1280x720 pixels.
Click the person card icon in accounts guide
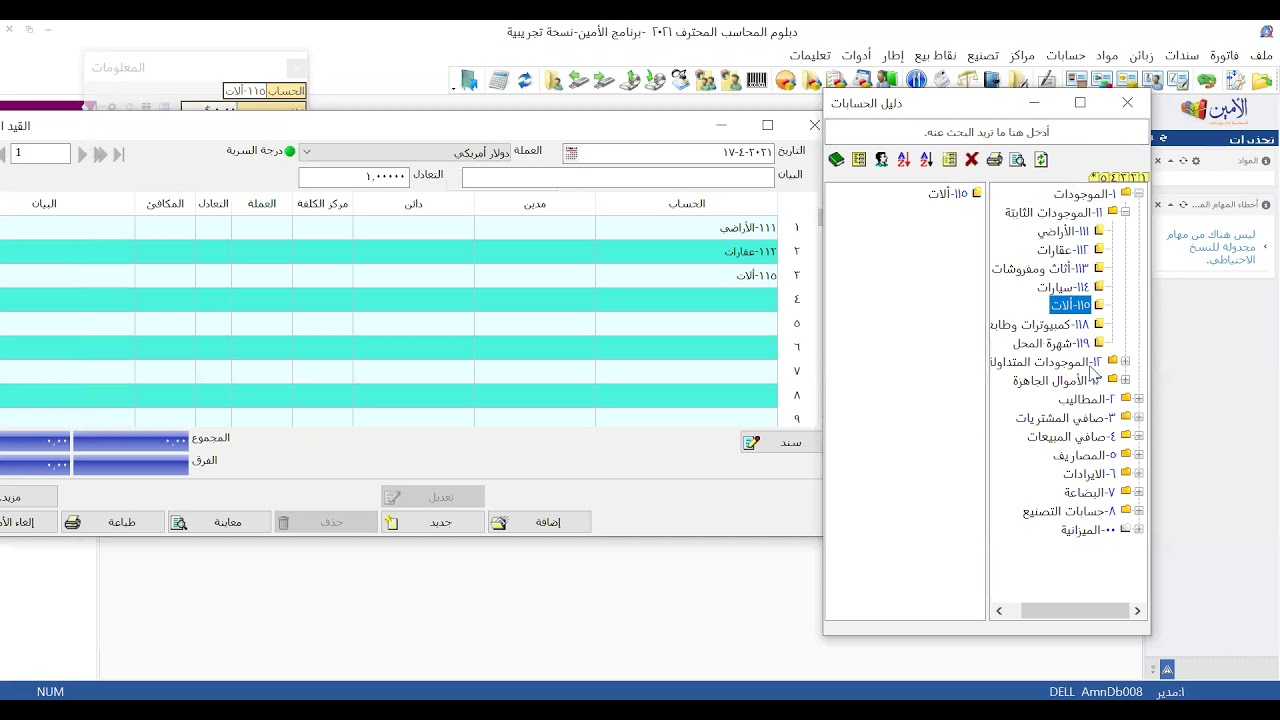tap(881, 159)
